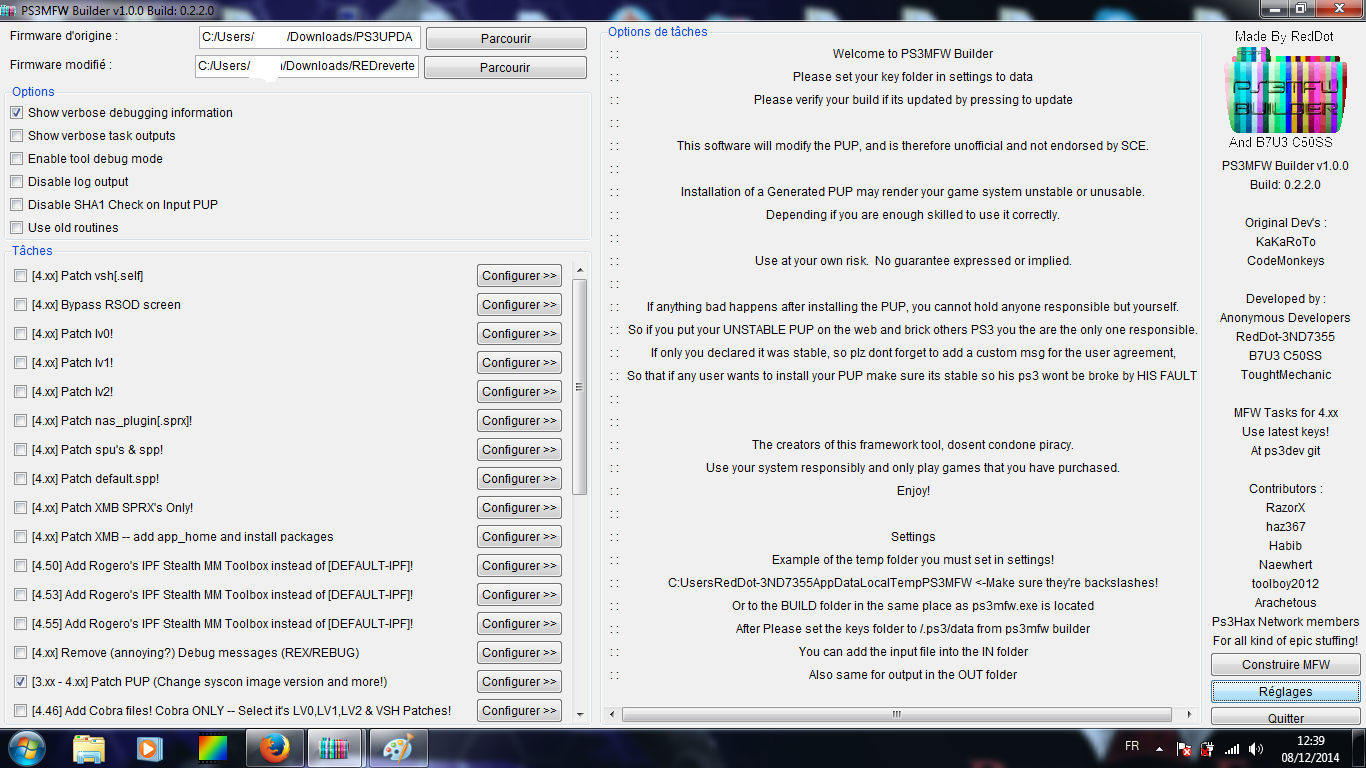Image resolution: width=1366 pixels, height=768 pixels.
Task: Open the rainbow gradient square taskbar icon
Action: pyautogui.click(x=213, y=748)
